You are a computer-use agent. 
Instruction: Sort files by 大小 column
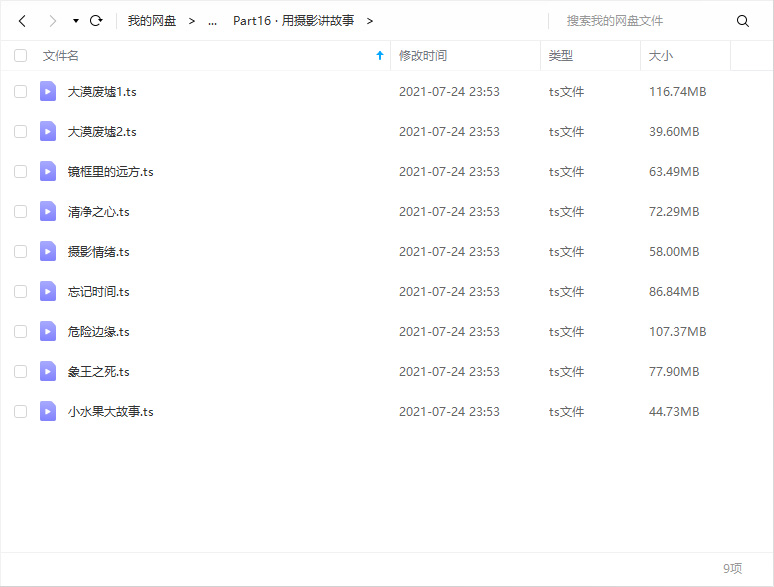(x=660, y=55)
